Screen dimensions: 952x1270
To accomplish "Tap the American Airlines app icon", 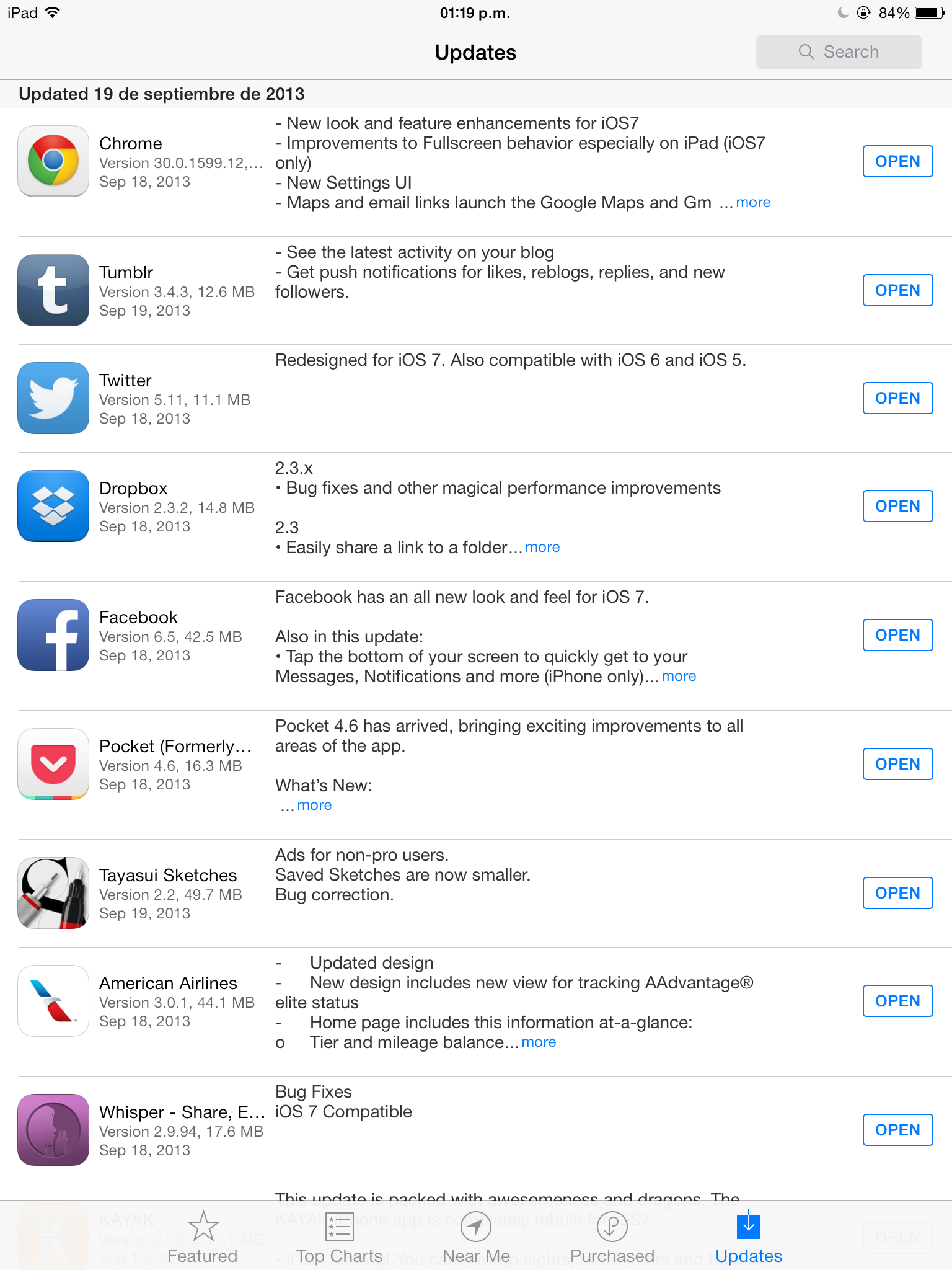I will pos(53,1001).
